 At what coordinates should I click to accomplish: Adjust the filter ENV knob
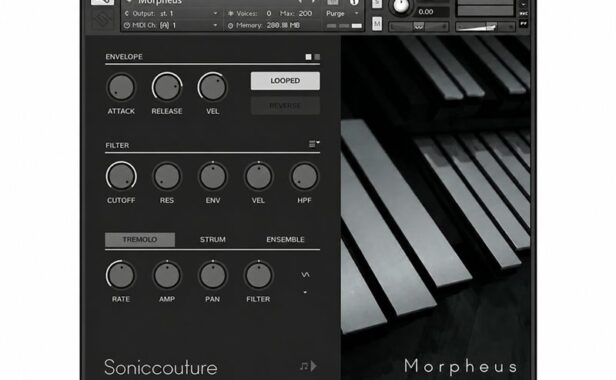coord(213,176)
